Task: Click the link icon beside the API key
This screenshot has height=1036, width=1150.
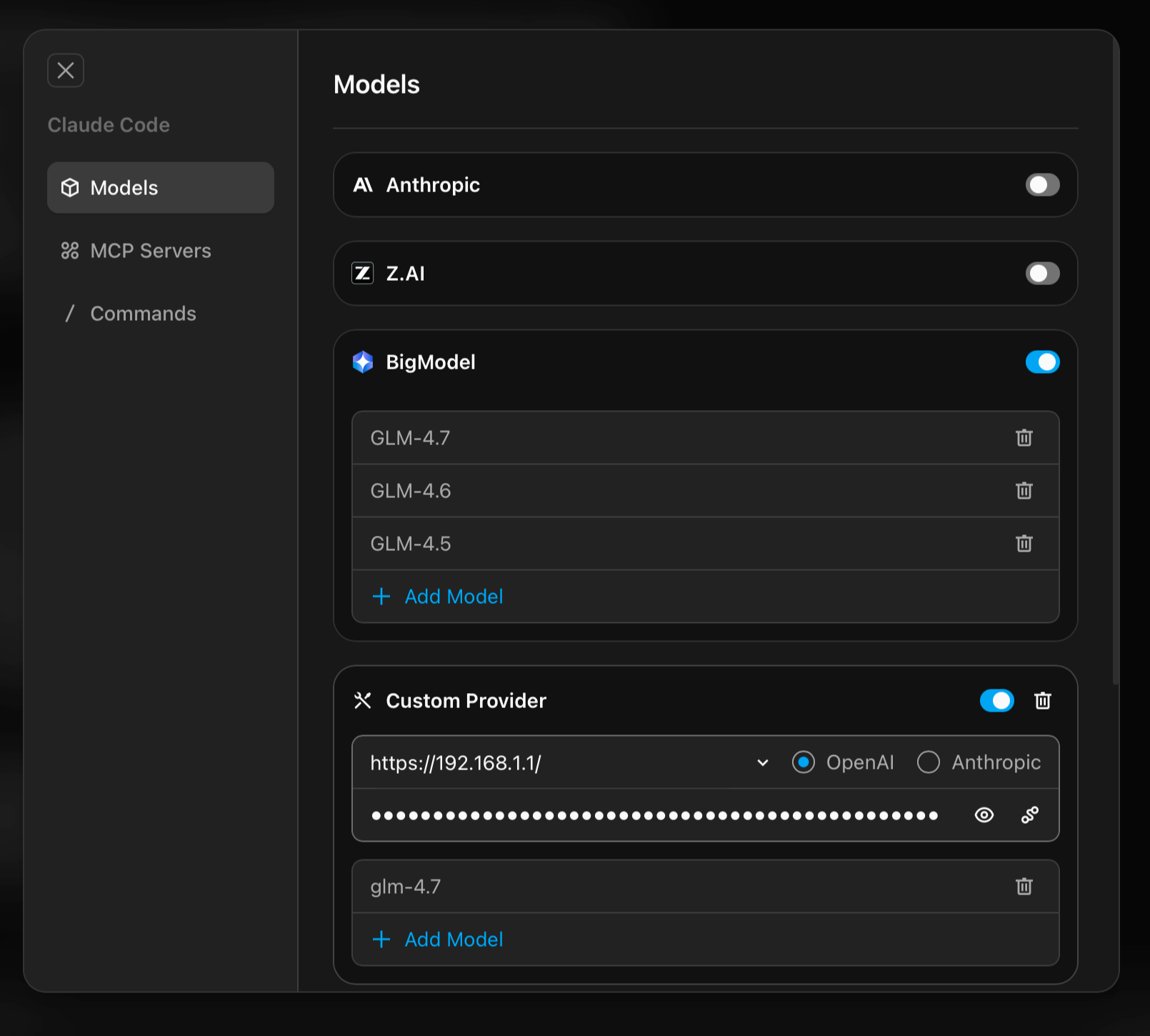Action: coord(1029,815)
